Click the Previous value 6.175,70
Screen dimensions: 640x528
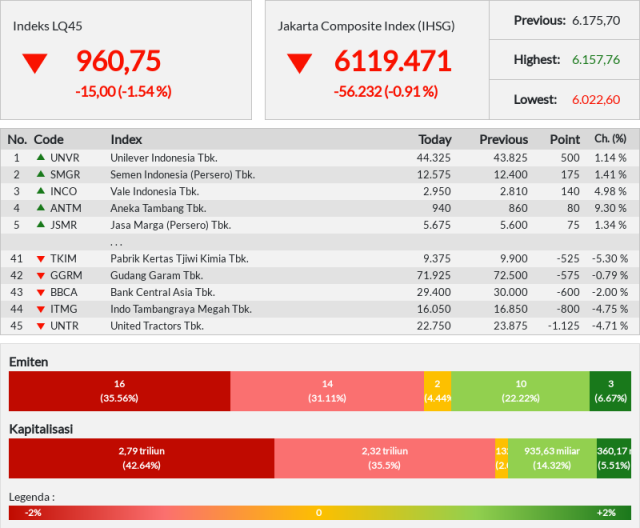tap(596, 20)
